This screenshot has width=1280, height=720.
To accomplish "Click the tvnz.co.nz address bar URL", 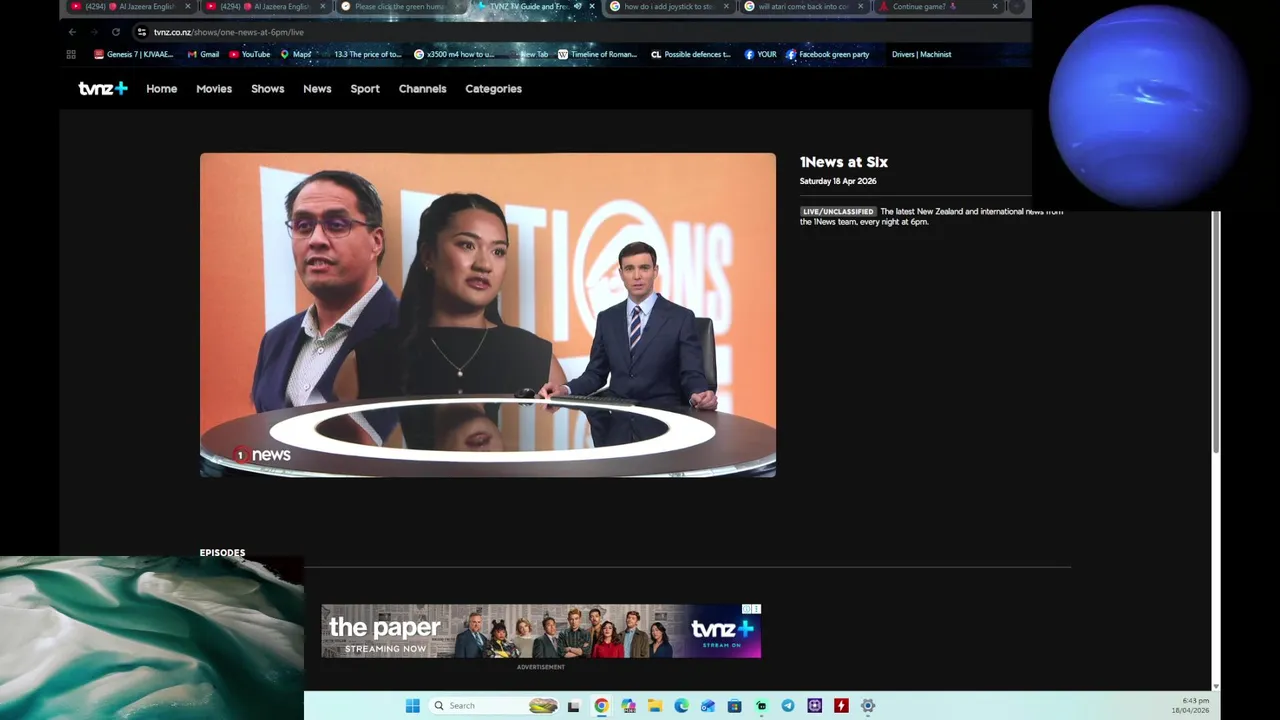I will point(229,32).
